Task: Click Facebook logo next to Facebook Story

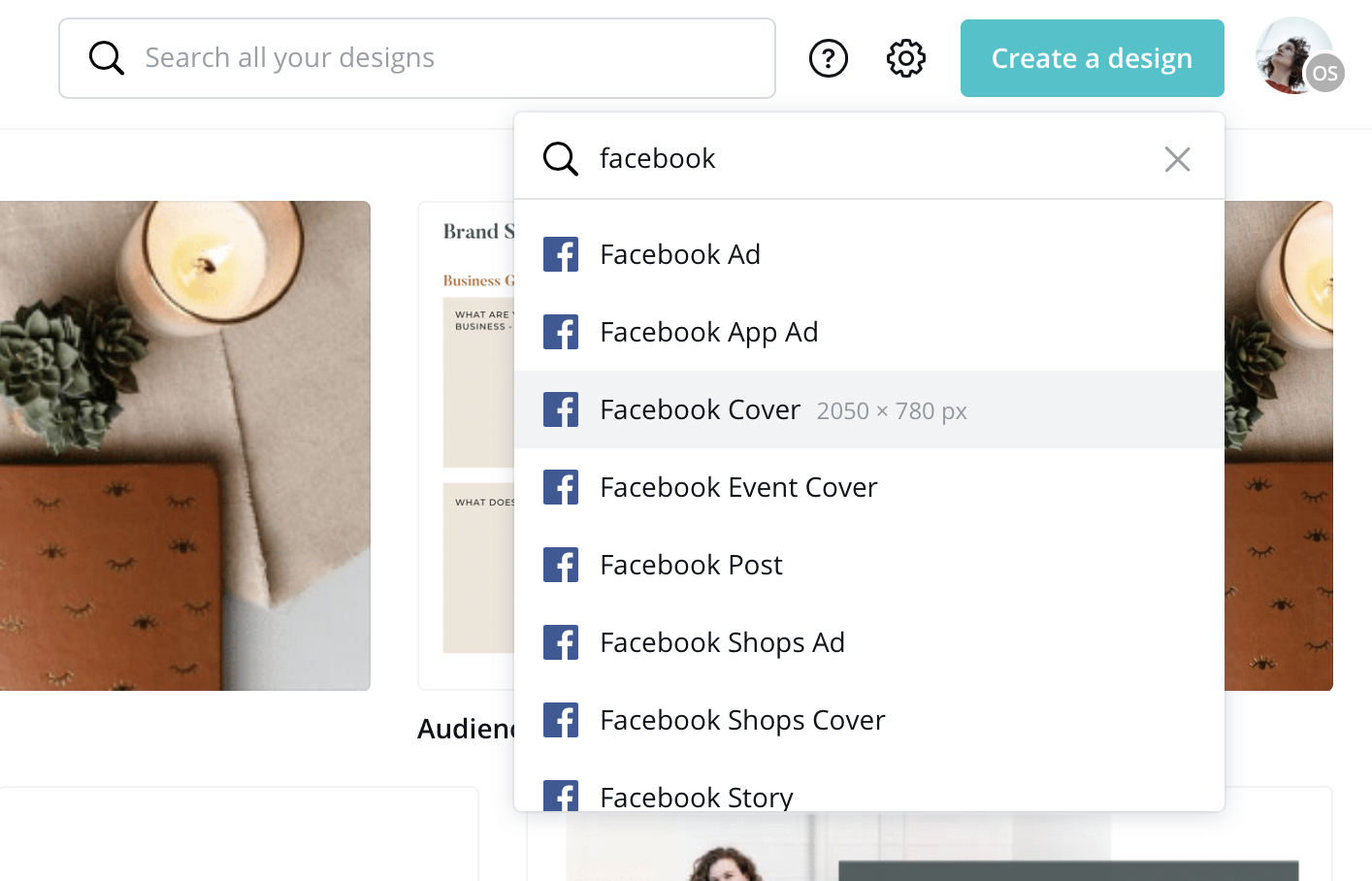Action: (561, 796)
